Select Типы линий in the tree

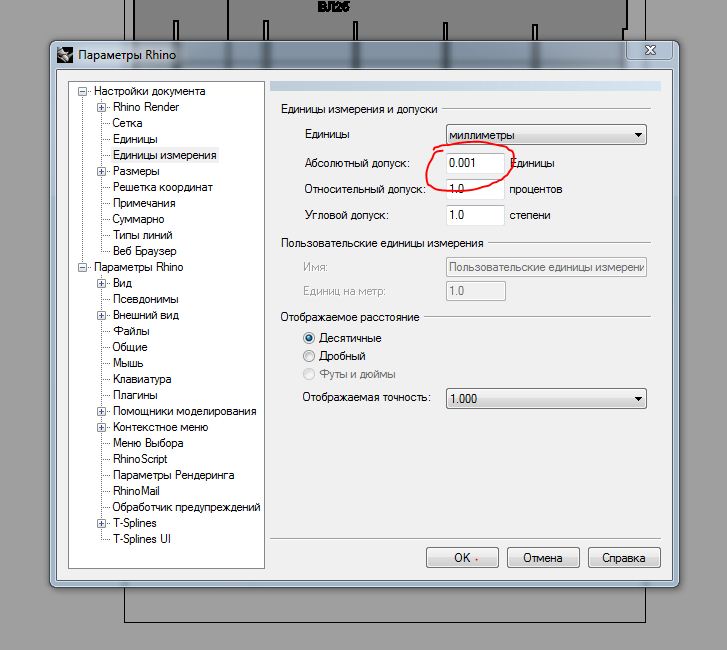142,235
